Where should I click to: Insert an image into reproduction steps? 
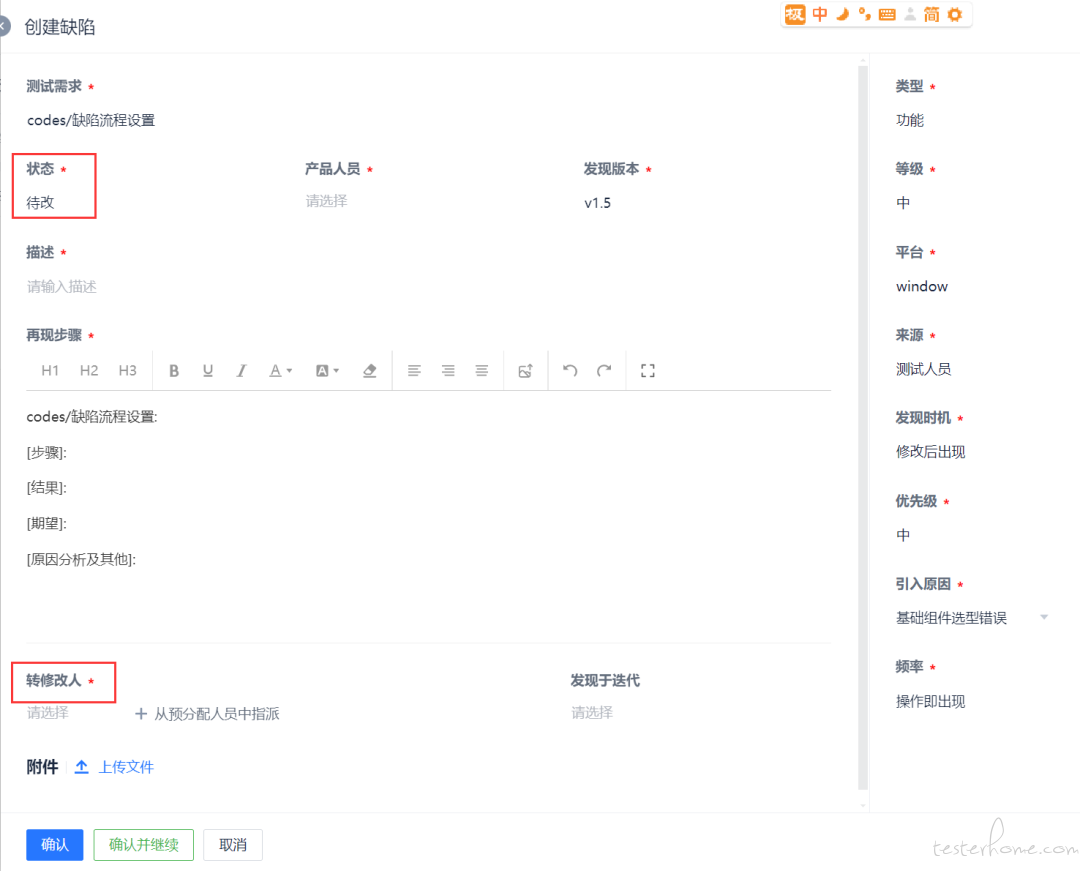pyautogui.click(x=525, y=371)
